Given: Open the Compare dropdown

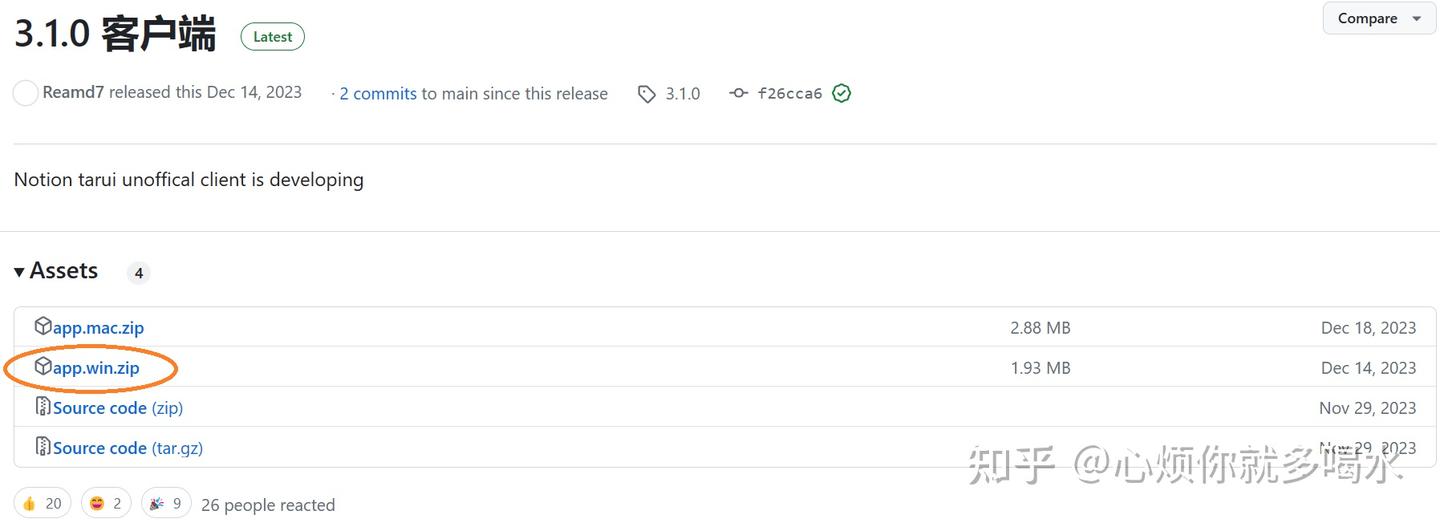Looking at the screenshot, I should (1379, 19).
